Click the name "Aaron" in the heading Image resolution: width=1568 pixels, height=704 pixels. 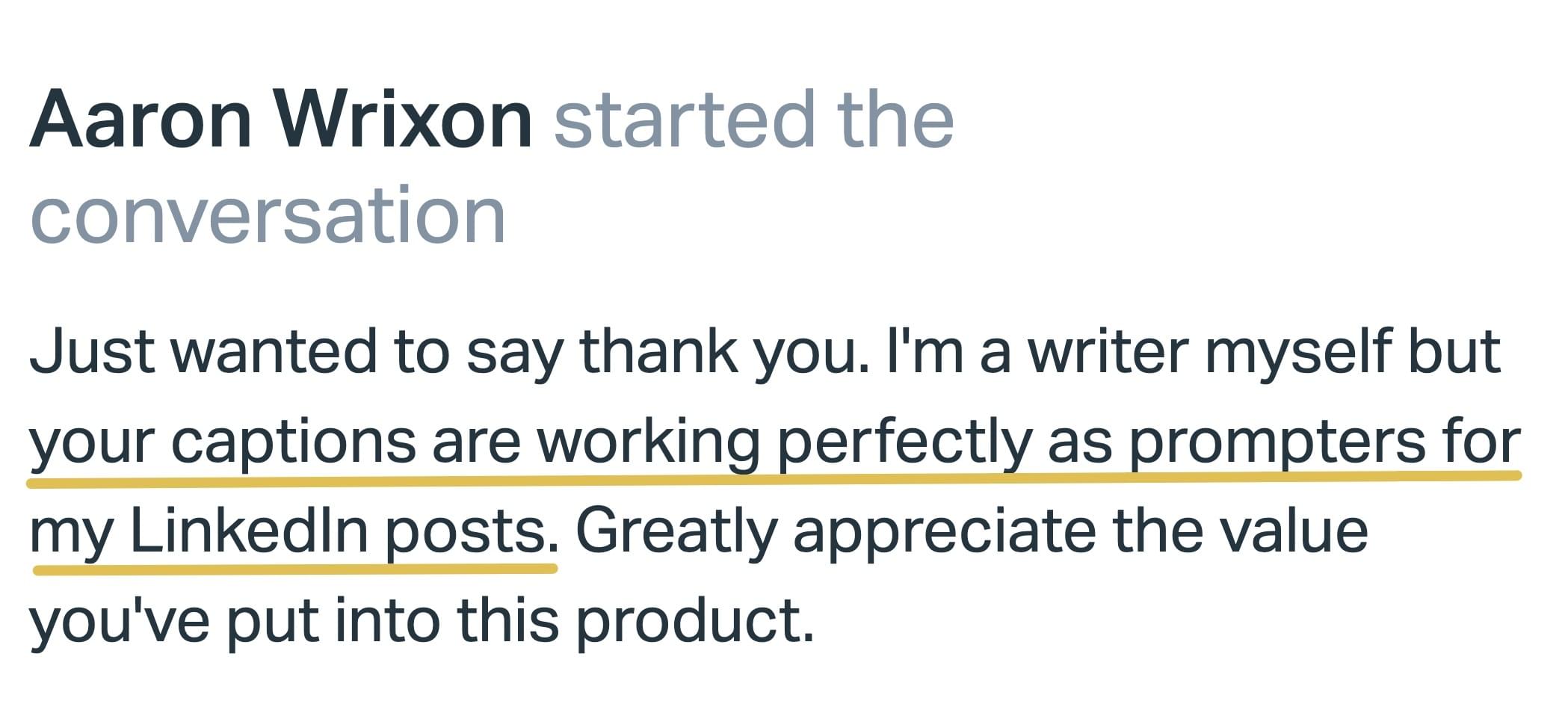point(141,120)
